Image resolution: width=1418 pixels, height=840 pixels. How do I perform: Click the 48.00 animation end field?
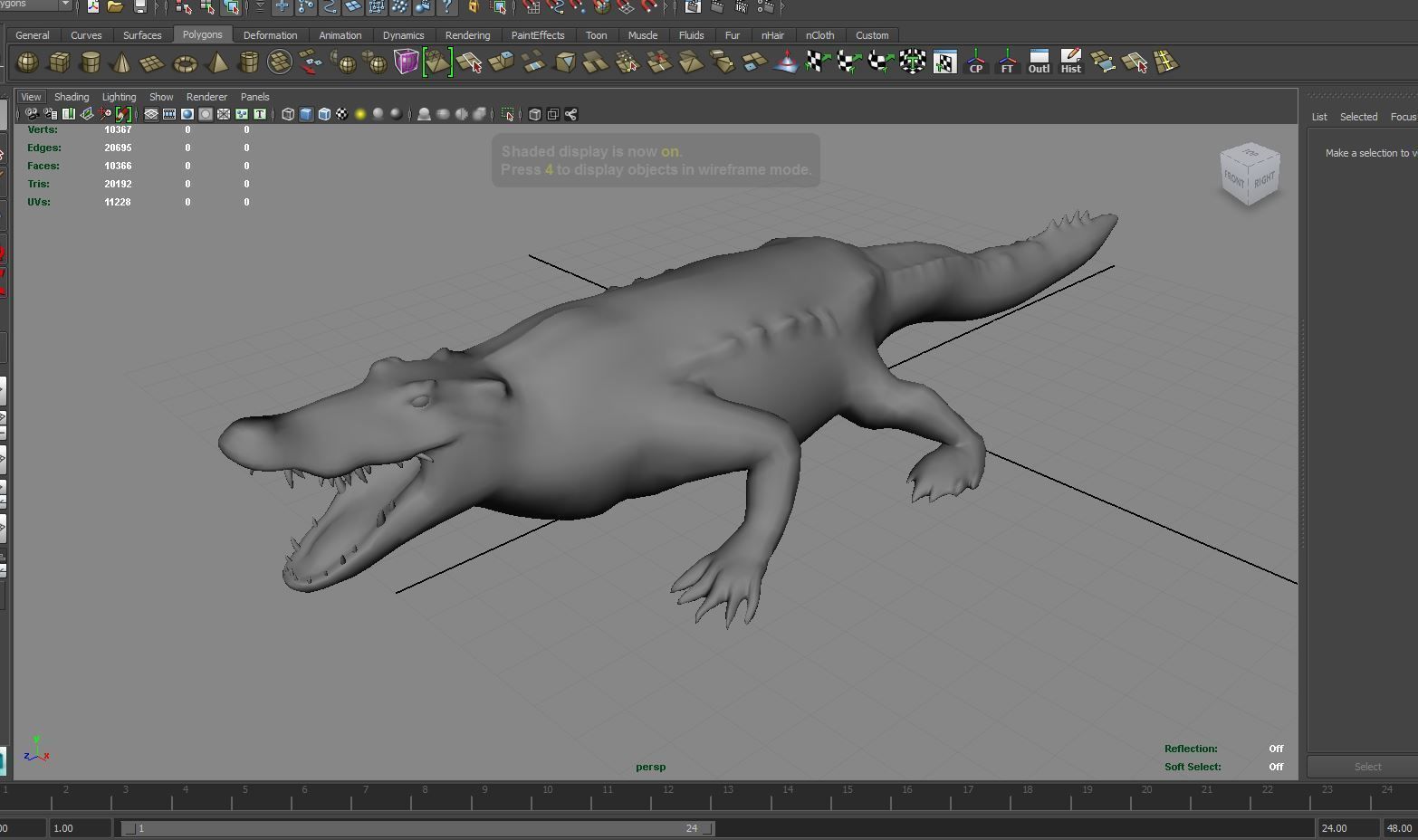click(x=1399, y=828)
